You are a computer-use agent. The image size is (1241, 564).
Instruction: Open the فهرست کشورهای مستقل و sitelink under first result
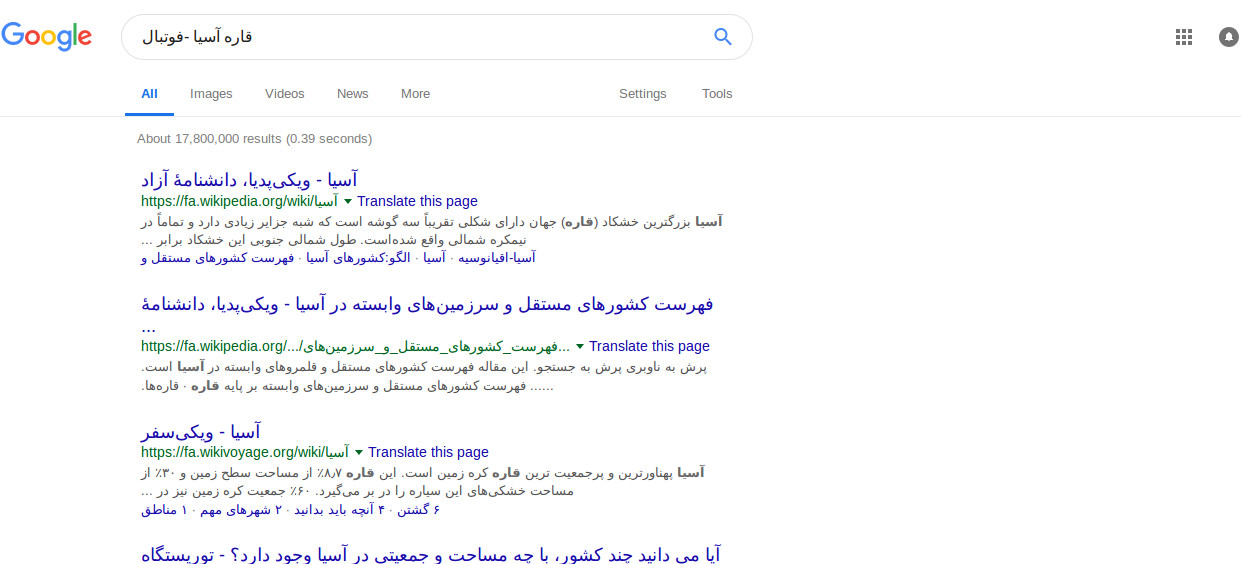click(217, 258)
